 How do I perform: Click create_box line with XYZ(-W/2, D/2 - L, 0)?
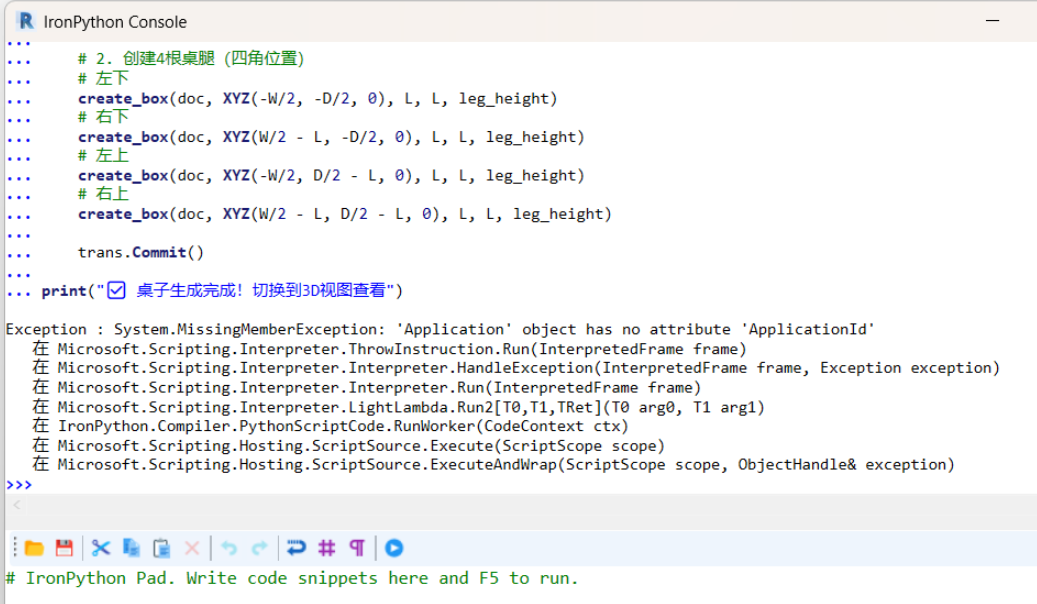331,175
